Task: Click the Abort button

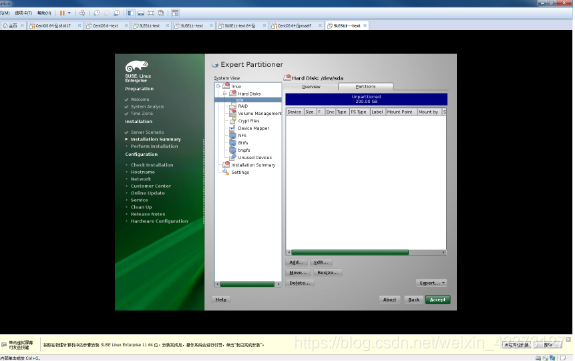Action: [x=389, y=300]
